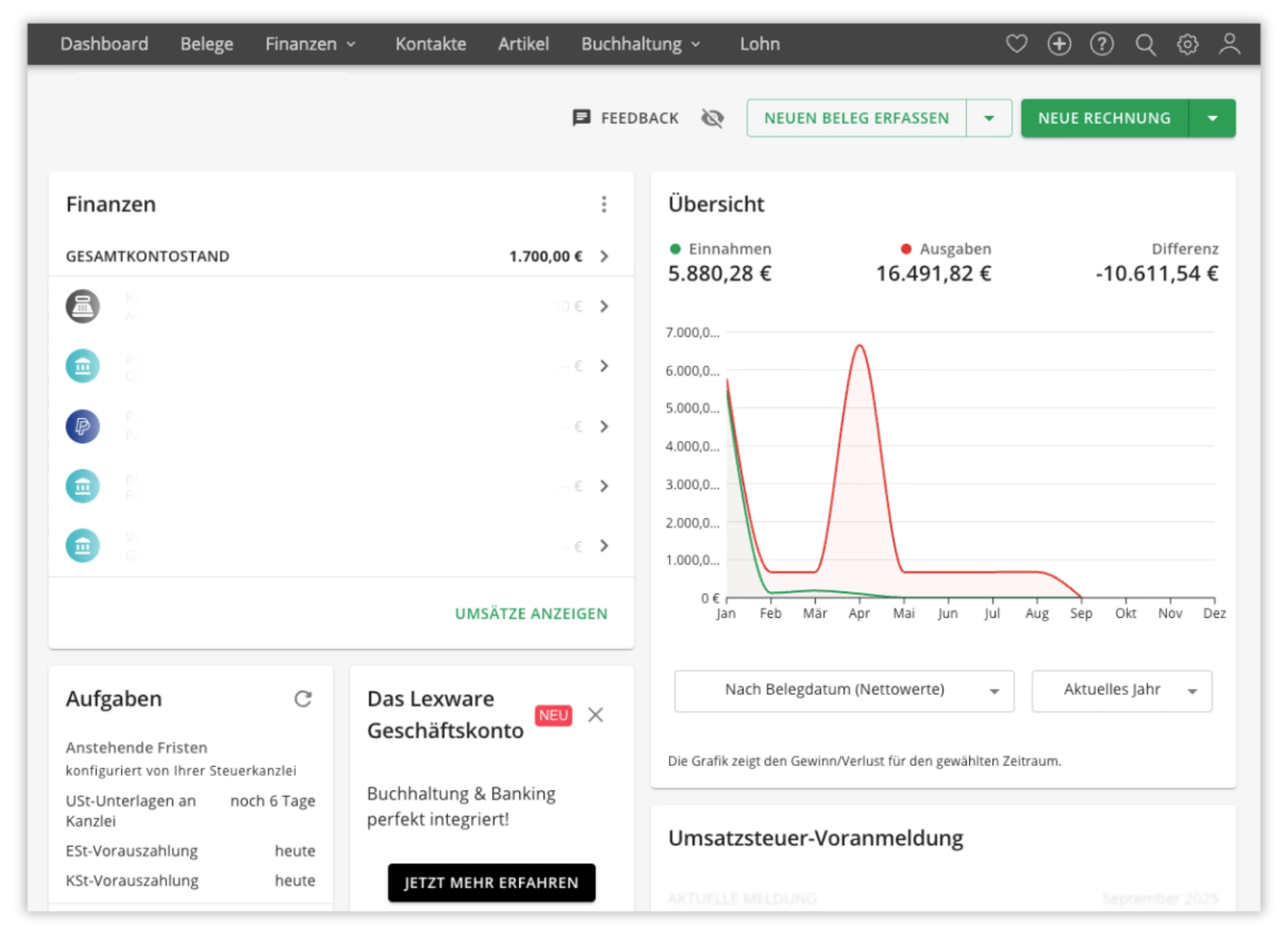Open Finanzen card three-dot menu
The height and width of the screenshot is (935, 1288).
click(604, 204)
